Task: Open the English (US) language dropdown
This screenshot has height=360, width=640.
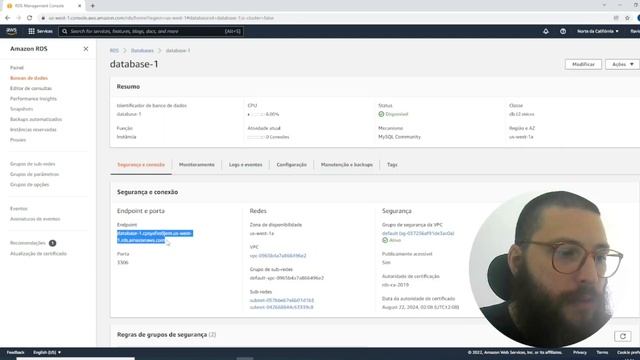Action: (x=47, y=352)
